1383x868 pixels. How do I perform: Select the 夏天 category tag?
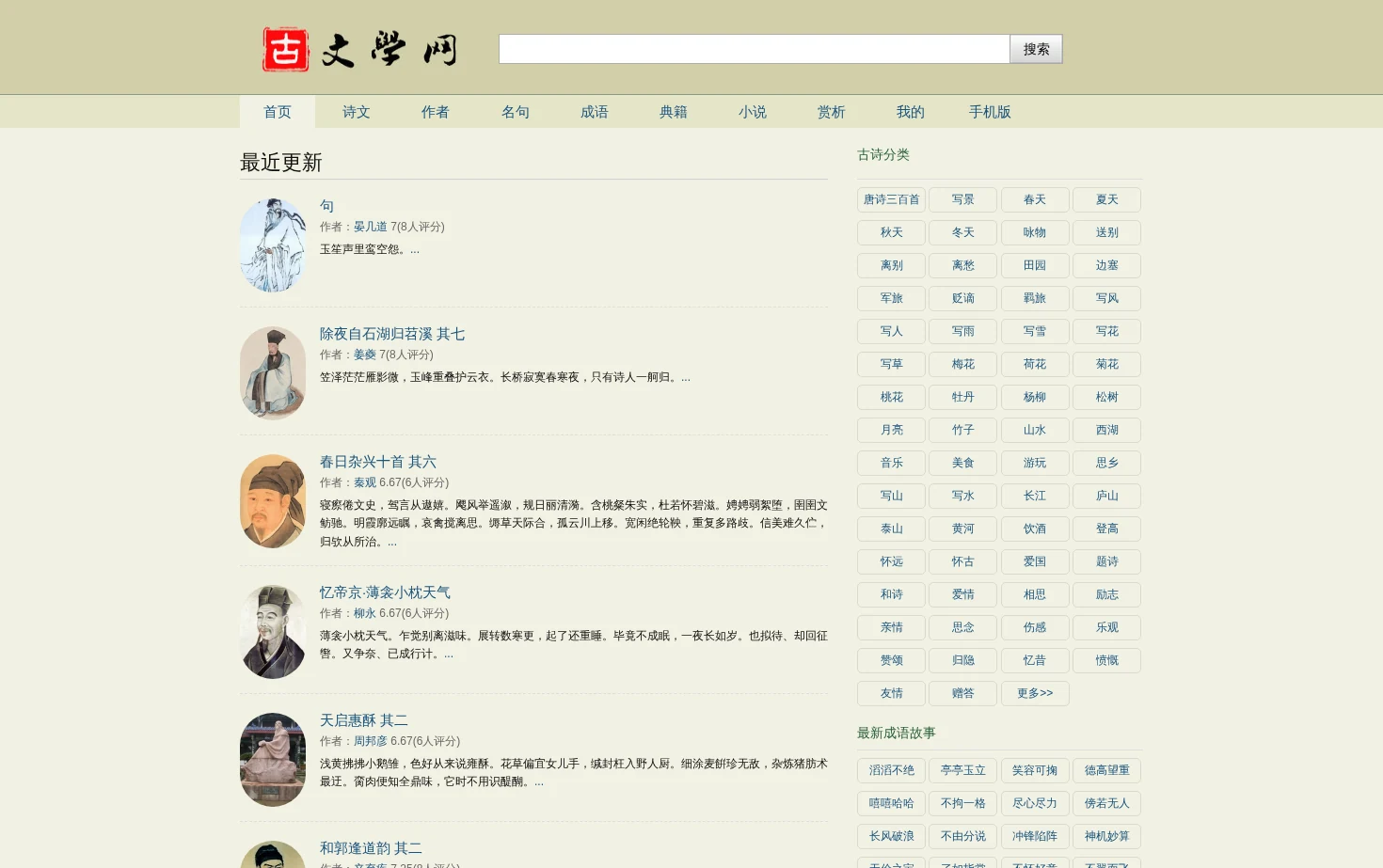(x=1106, y=199)
